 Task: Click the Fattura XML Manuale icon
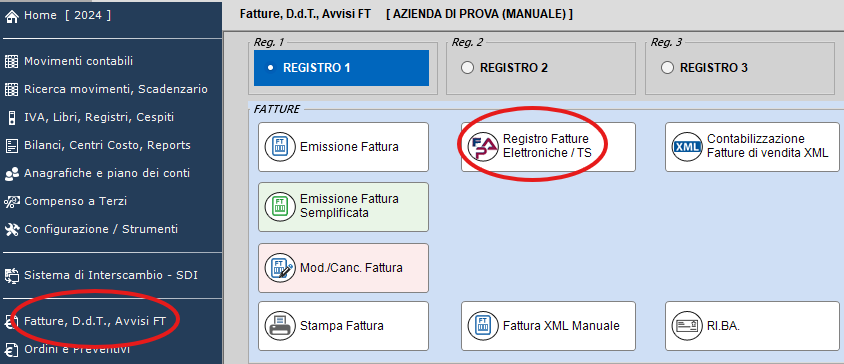coord(483,326)
